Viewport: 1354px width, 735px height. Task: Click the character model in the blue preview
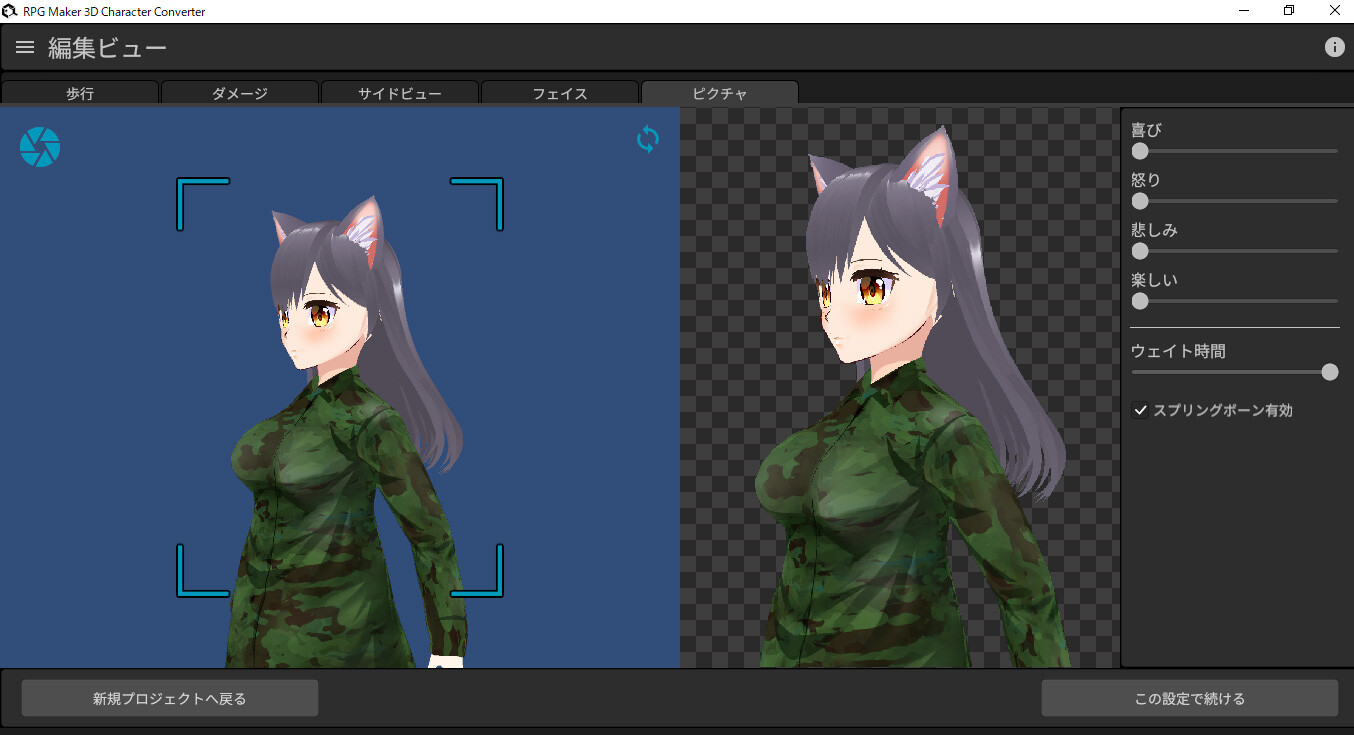click(x=340, y=400)
